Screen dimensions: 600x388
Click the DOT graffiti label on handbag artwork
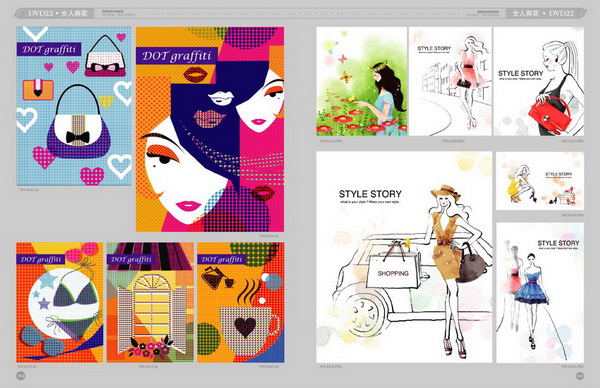pos(49,49)
